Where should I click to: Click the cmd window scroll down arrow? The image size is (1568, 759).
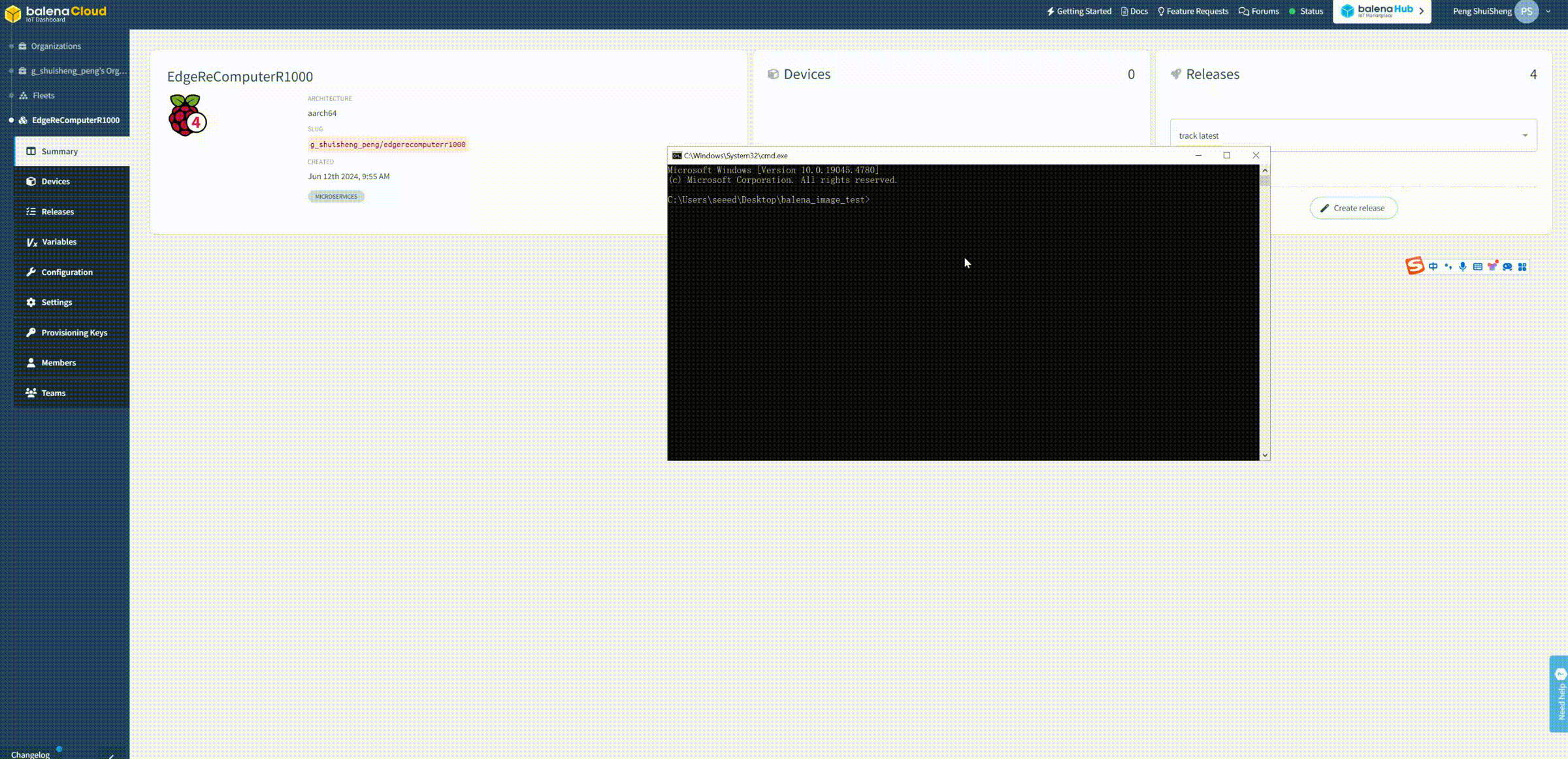(1265, 455)
